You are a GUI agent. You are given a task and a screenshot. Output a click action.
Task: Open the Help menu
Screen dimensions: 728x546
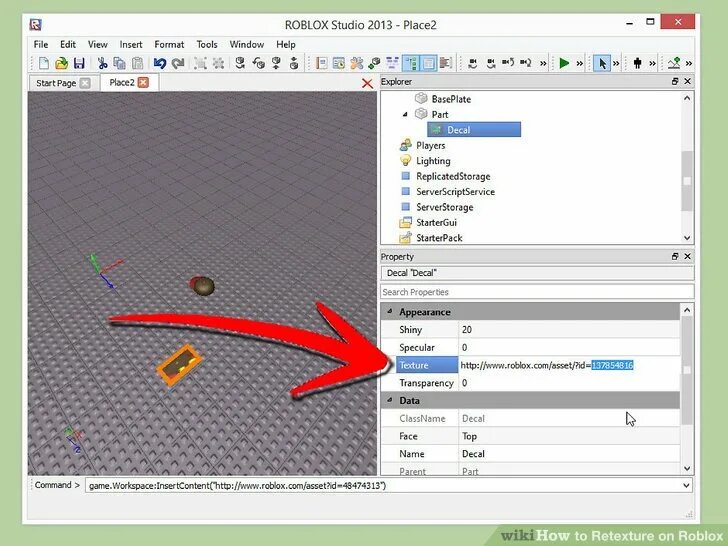click(286, 44)
